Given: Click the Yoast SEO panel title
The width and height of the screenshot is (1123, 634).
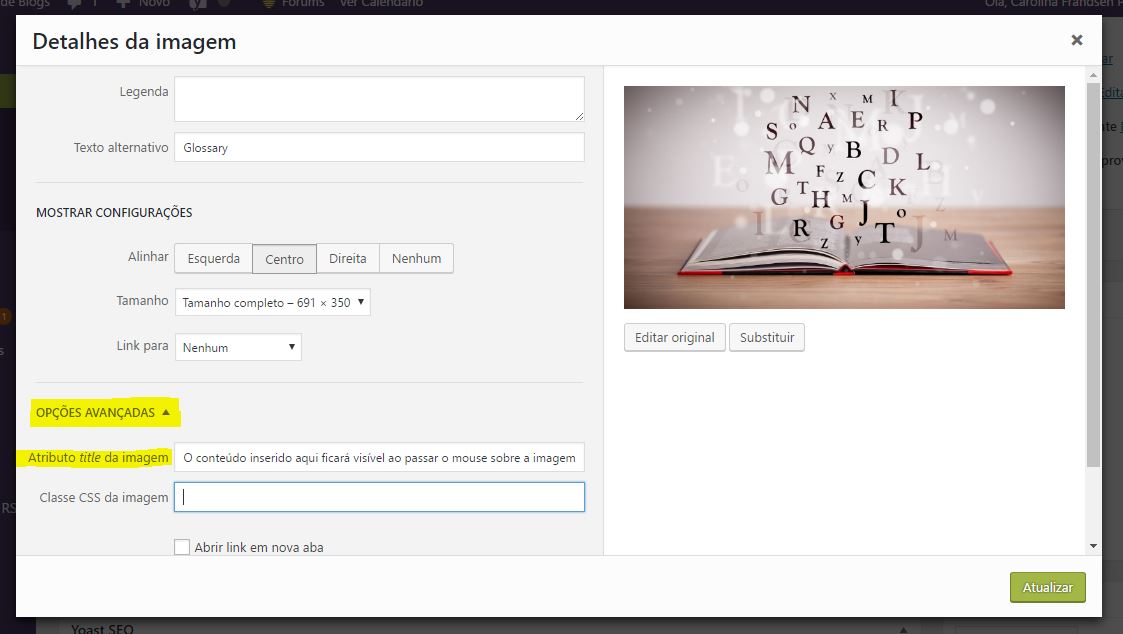Looking at the screenshot, I should coord(102,629).
